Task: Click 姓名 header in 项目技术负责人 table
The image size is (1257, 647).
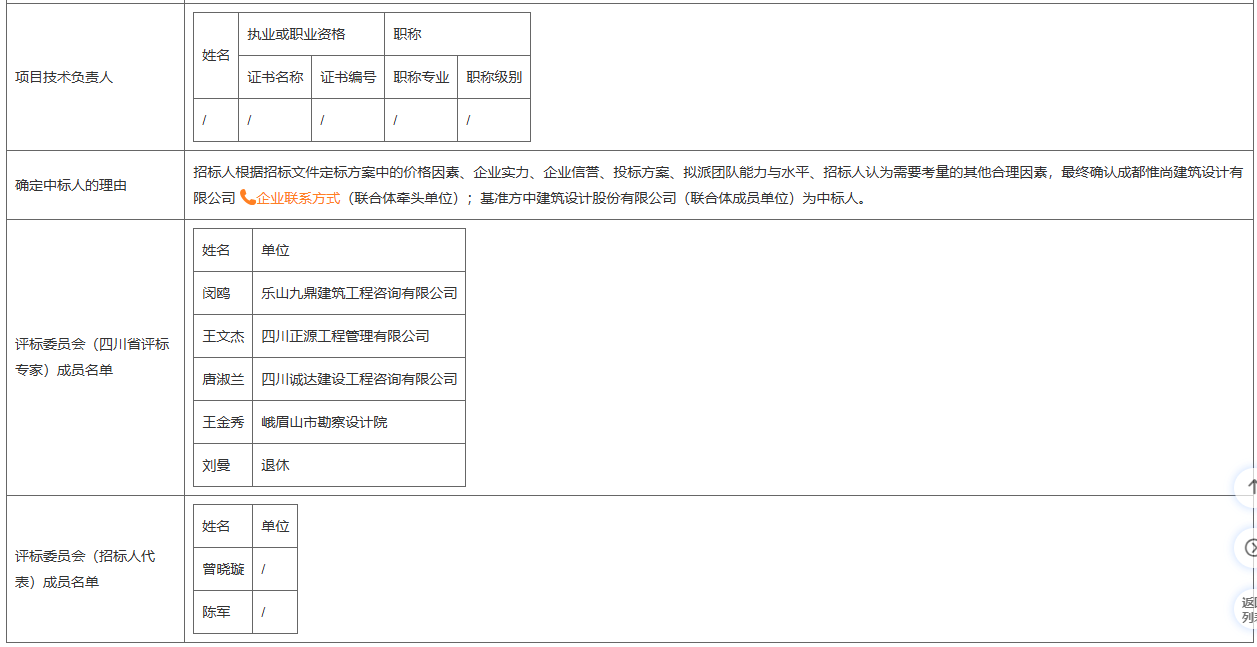Action: (x=216, y=55)
